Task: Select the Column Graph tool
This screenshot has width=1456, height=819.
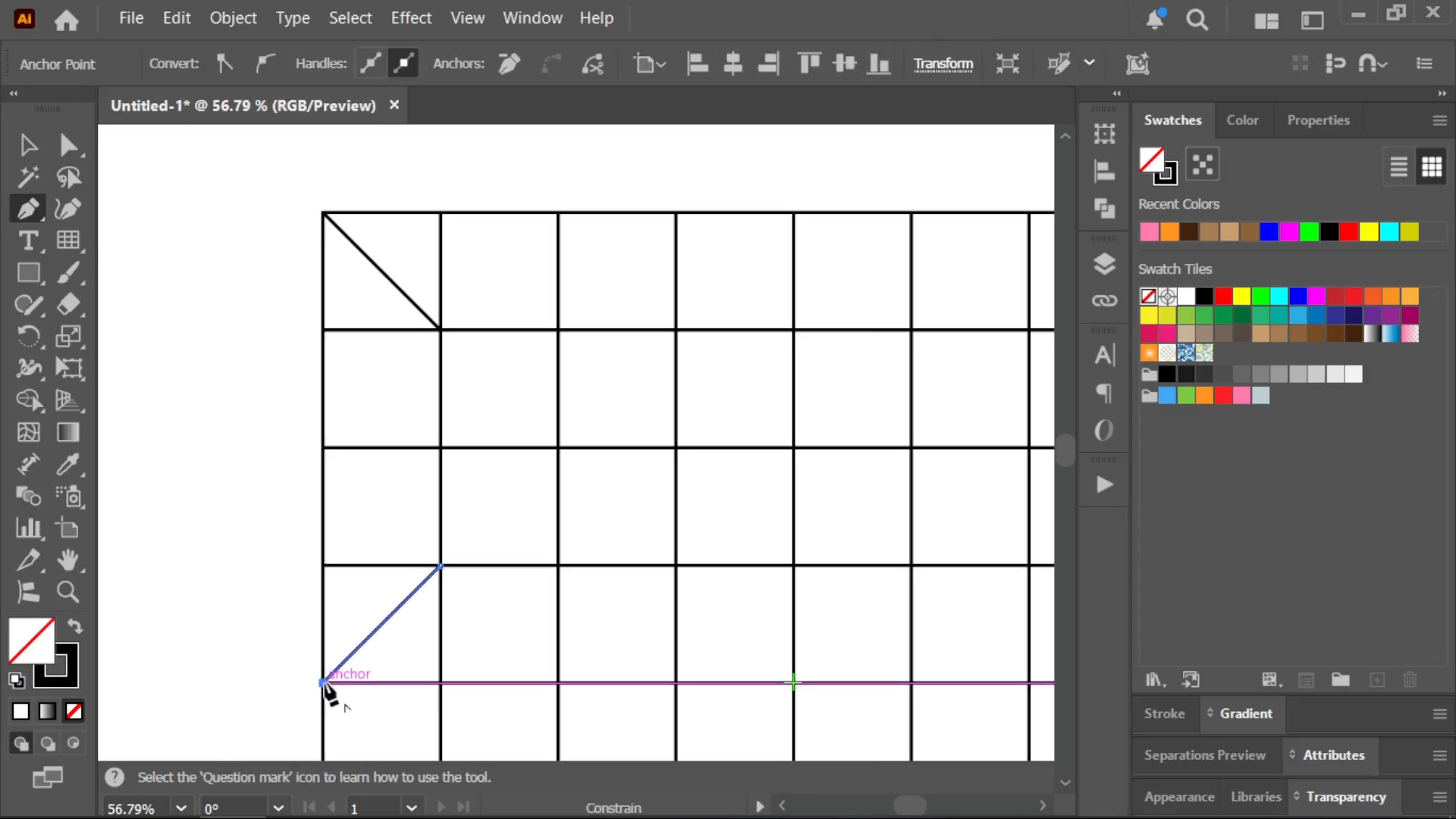Action: (x=28, y=528)
